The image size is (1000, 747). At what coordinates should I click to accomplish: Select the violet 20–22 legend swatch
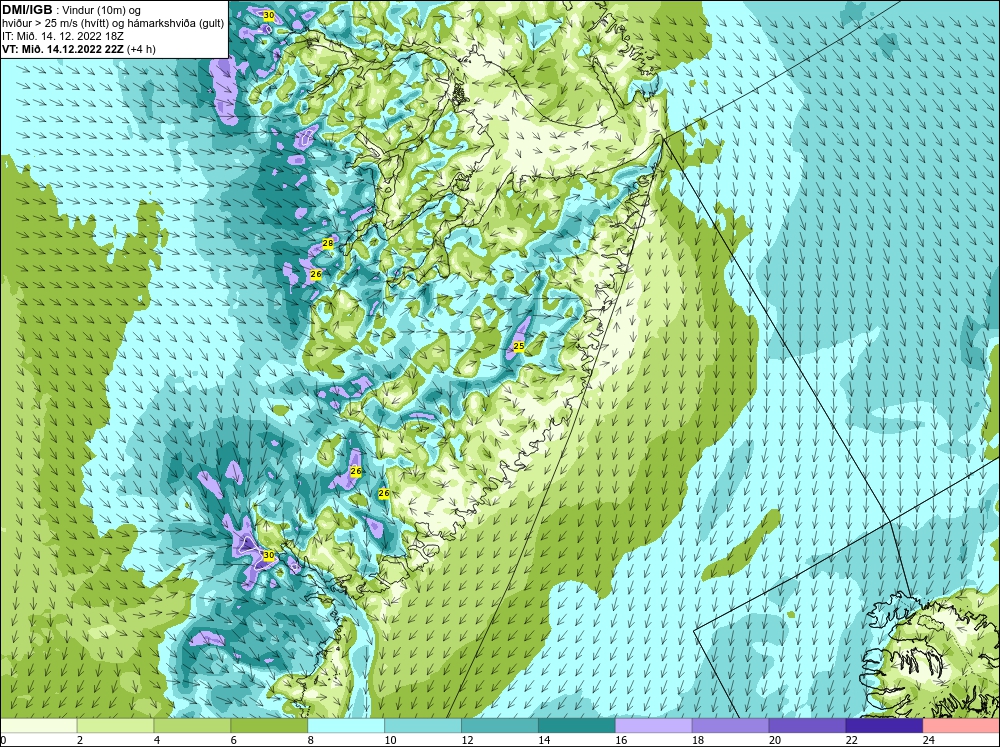point(807,726)
